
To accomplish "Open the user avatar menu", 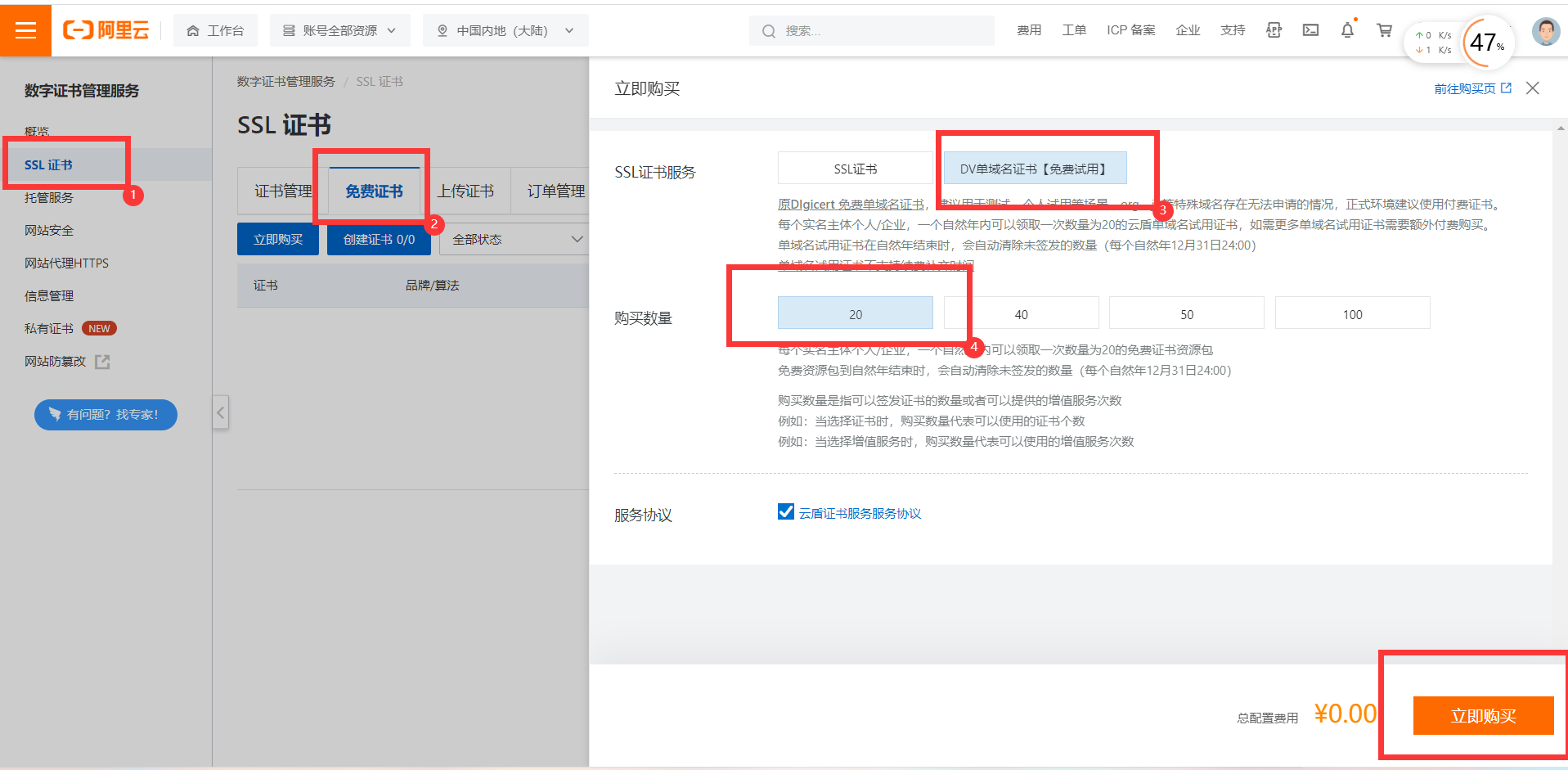I will pos(1545,32).
